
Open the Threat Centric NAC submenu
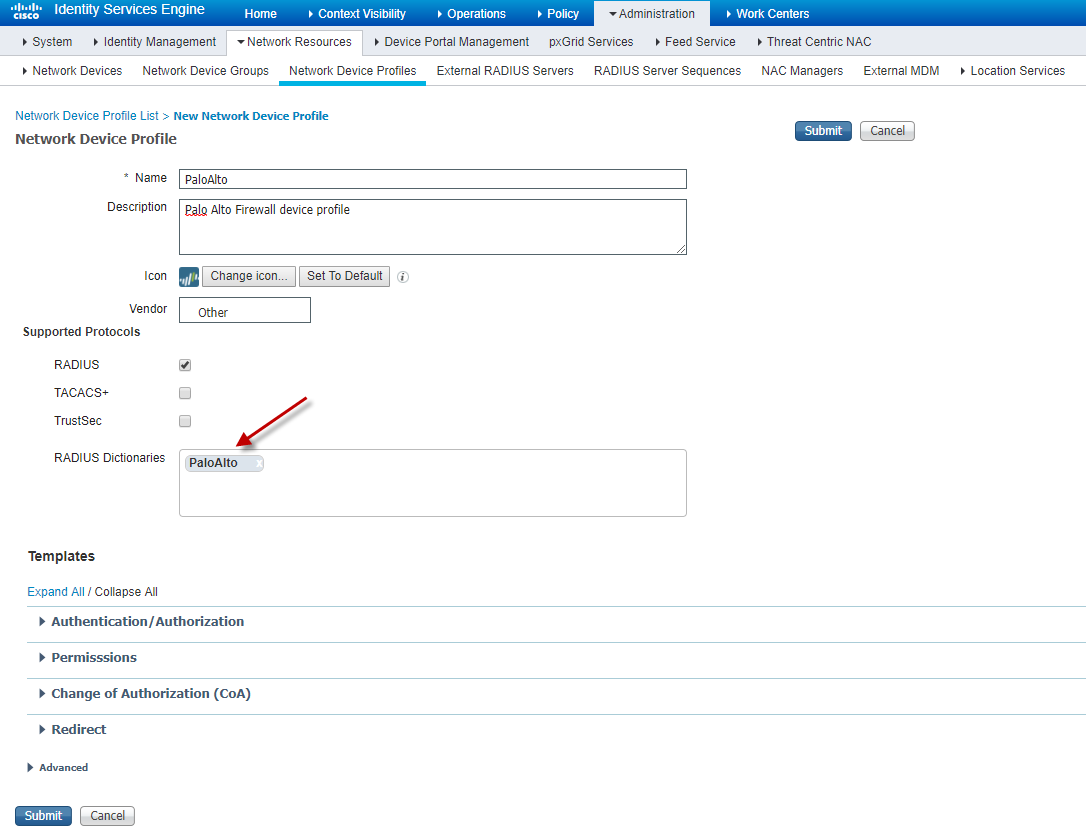click(814, 42)
